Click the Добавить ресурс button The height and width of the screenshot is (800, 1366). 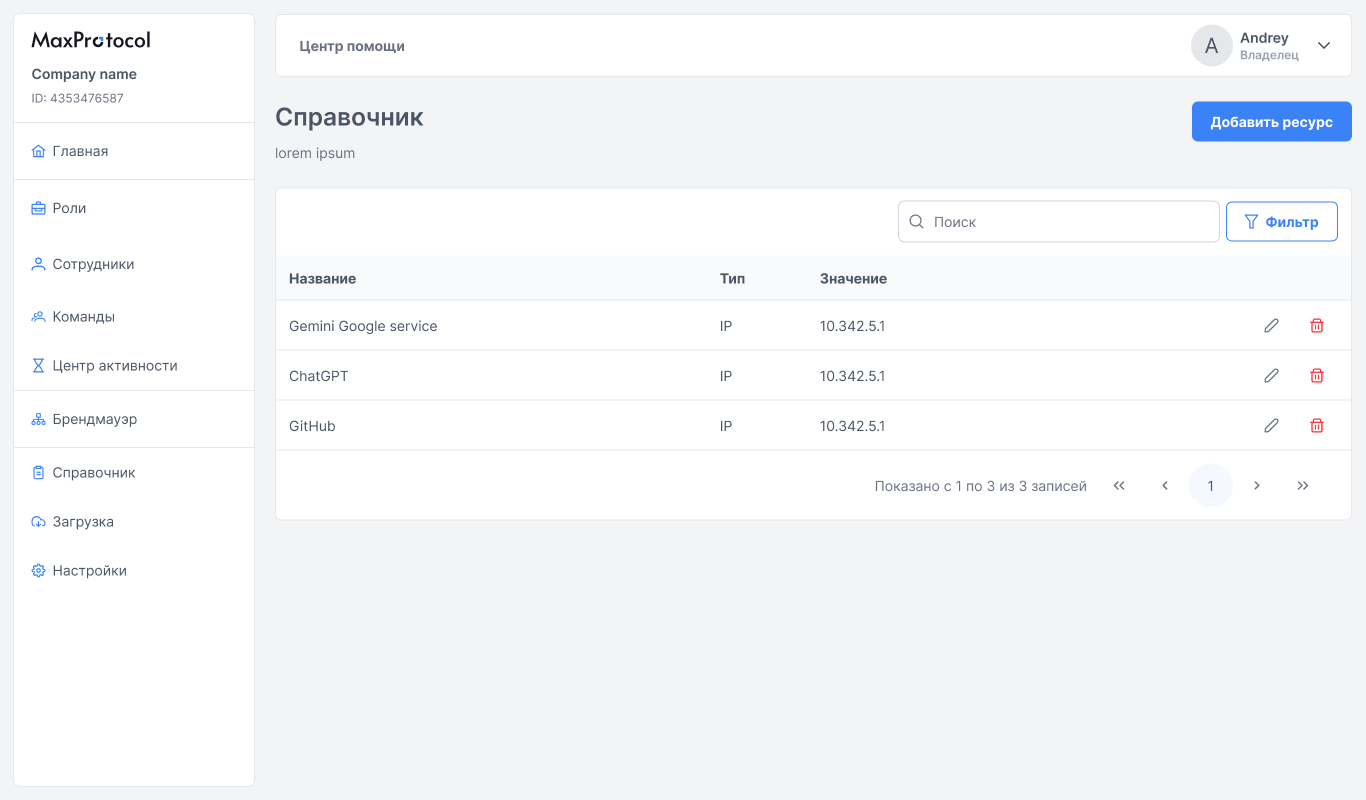coord(1271,122)
